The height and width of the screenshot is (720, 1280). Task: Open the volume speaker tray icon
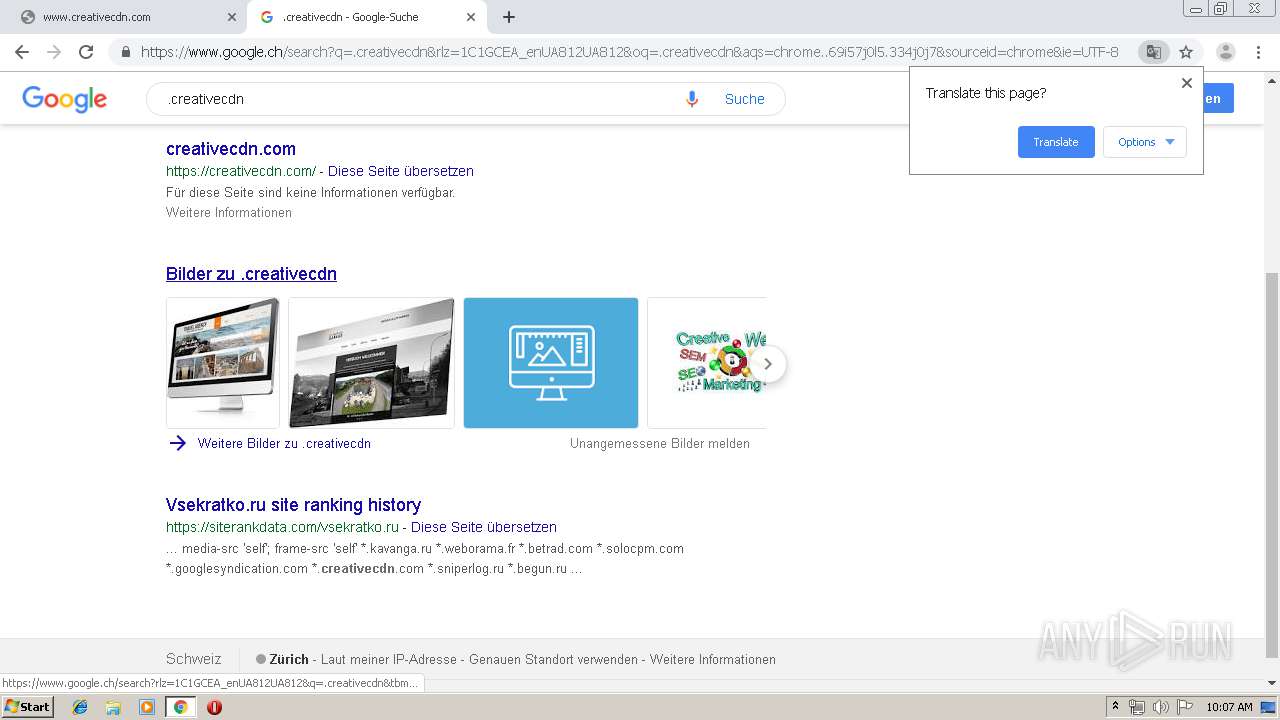[x=1161, y=707]
